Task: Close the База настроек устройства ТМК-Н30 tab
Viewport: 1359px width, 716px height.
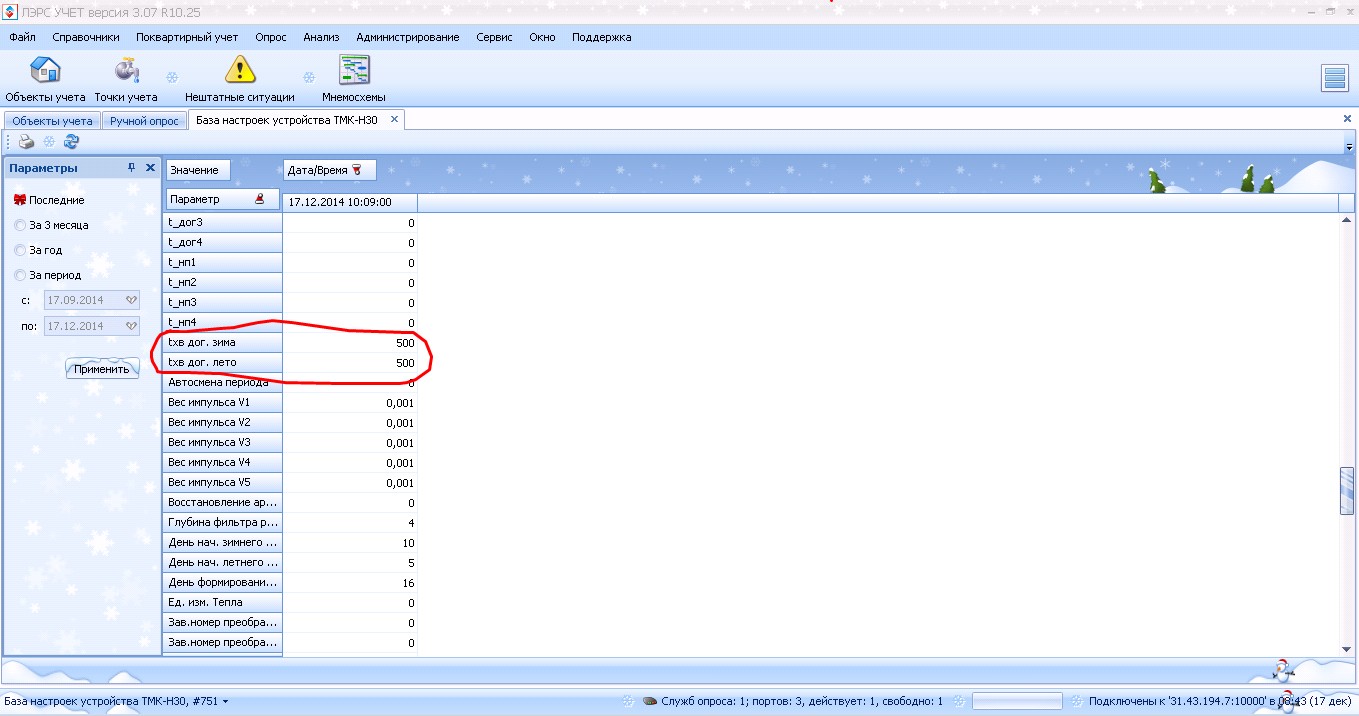Action: click(394, 120)
